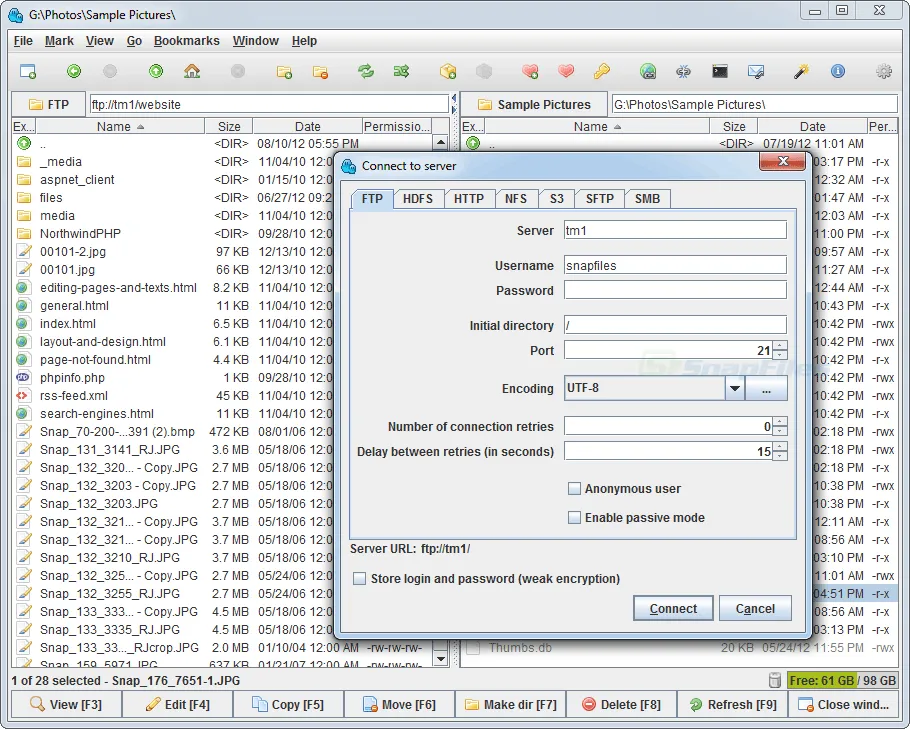Screen dimensions: 910x729
Task: Switch to the SFTP tab
Action: 600,199
